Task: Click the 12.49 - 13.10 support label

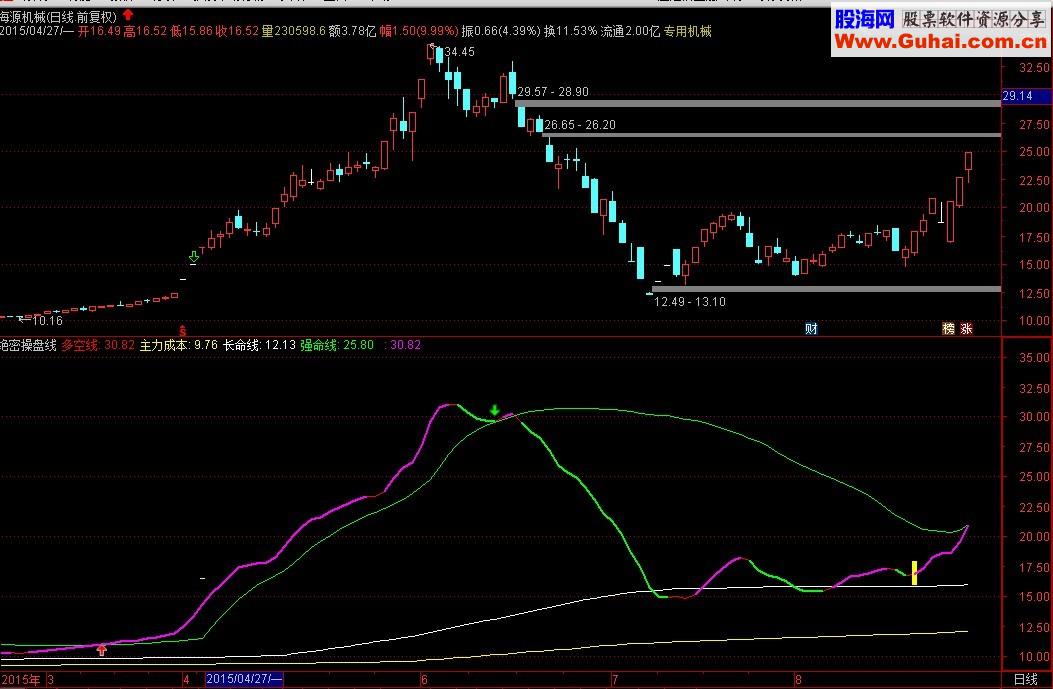Action: (x=690, y=302)
